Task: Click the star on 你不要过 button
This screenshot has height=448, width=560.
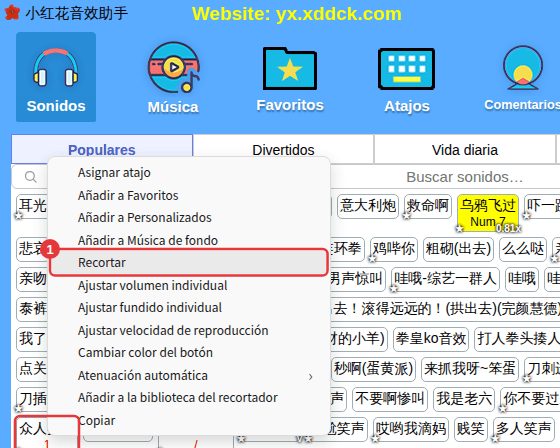Action: click(x=503, y=408)
